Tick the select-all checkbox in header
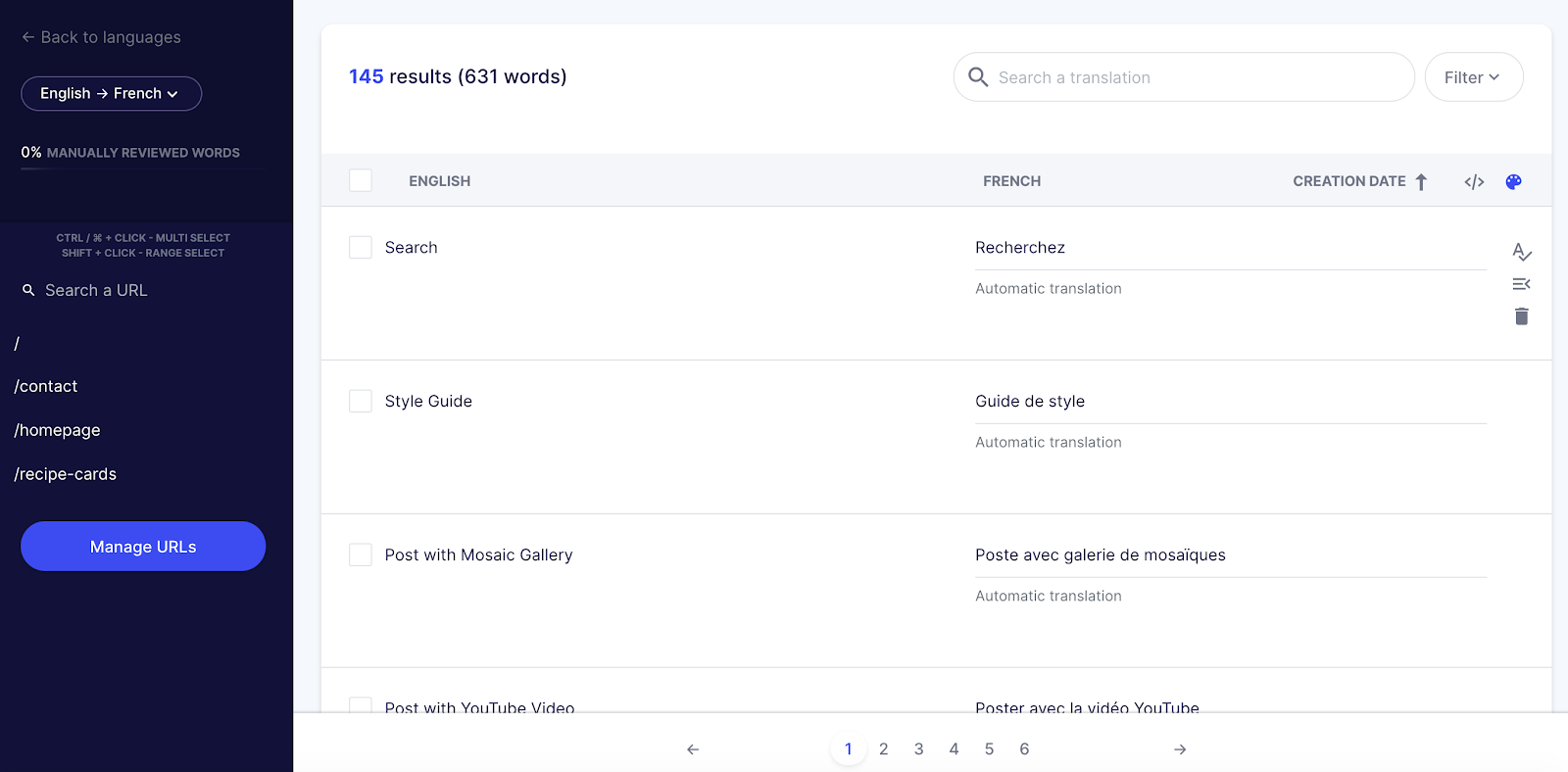 [x=361, y=180]
